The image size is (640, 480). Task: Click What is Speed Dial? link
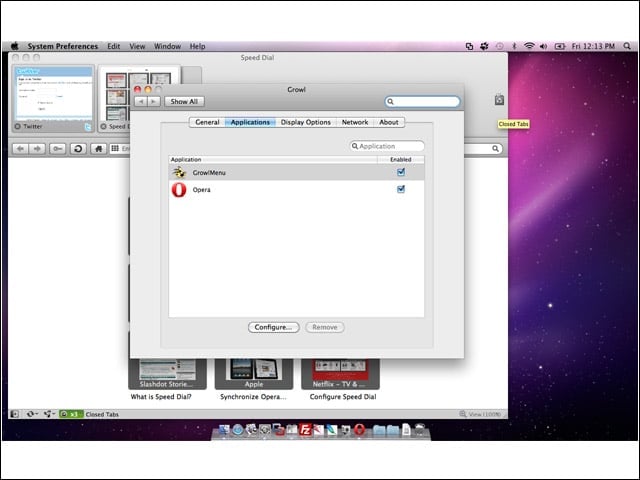pos(161,396)
